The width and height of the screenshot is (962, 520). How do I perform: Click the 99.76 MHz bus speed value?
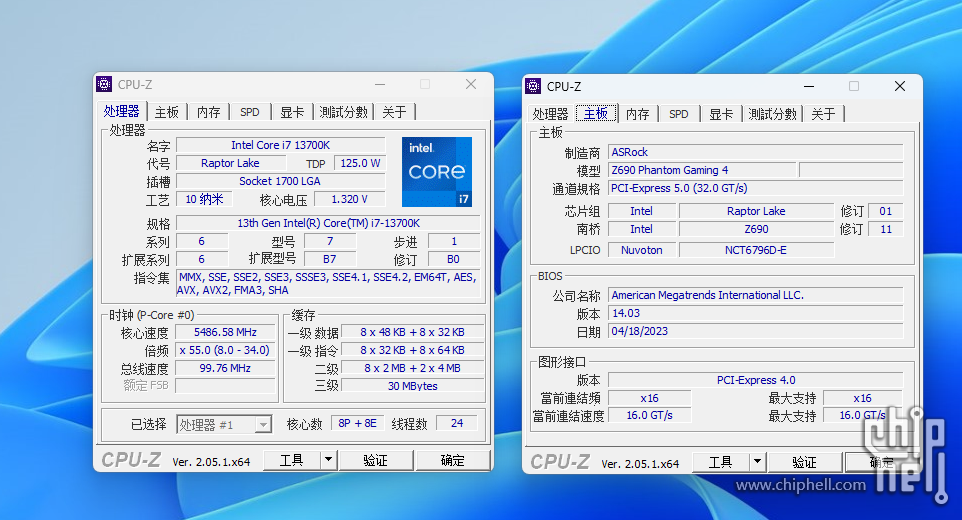[x=225, y=368]
